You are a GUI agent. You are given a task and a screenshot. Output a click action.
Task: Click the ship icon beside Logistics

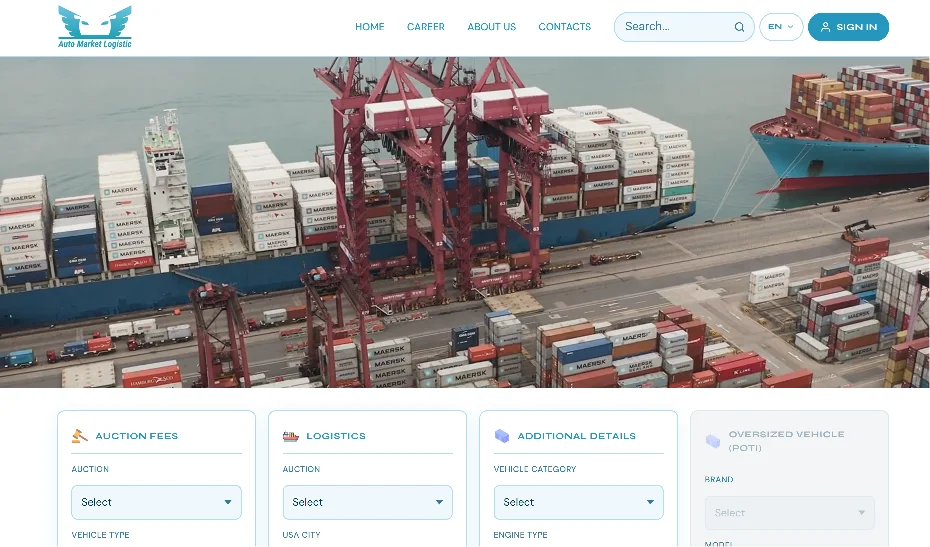click(x=291, y=436)
